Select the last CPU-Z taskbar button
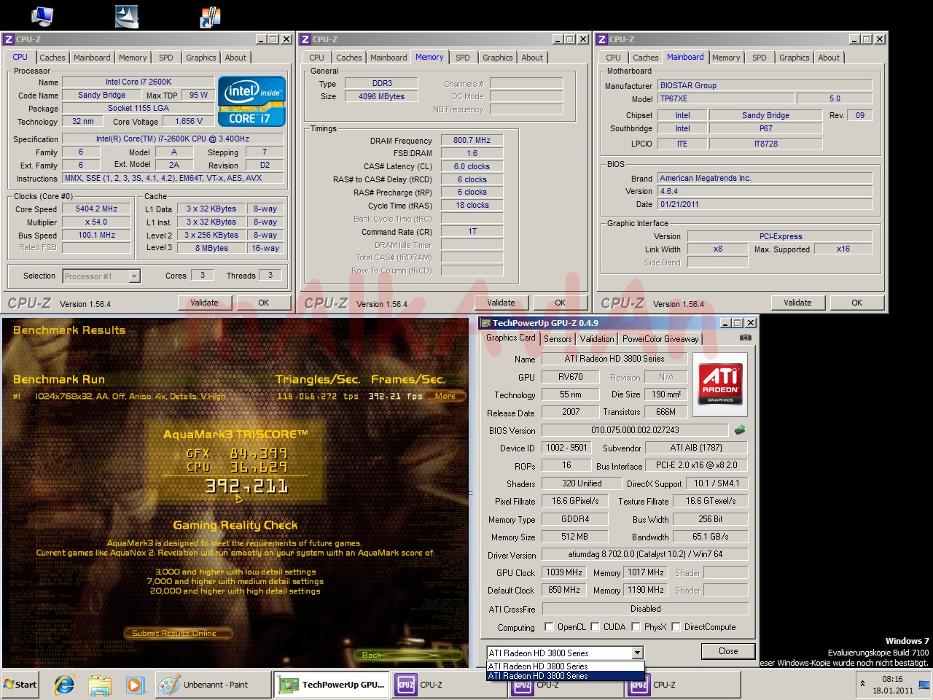The width and height of the screenshot is (933, 700). tap(682, 685)
